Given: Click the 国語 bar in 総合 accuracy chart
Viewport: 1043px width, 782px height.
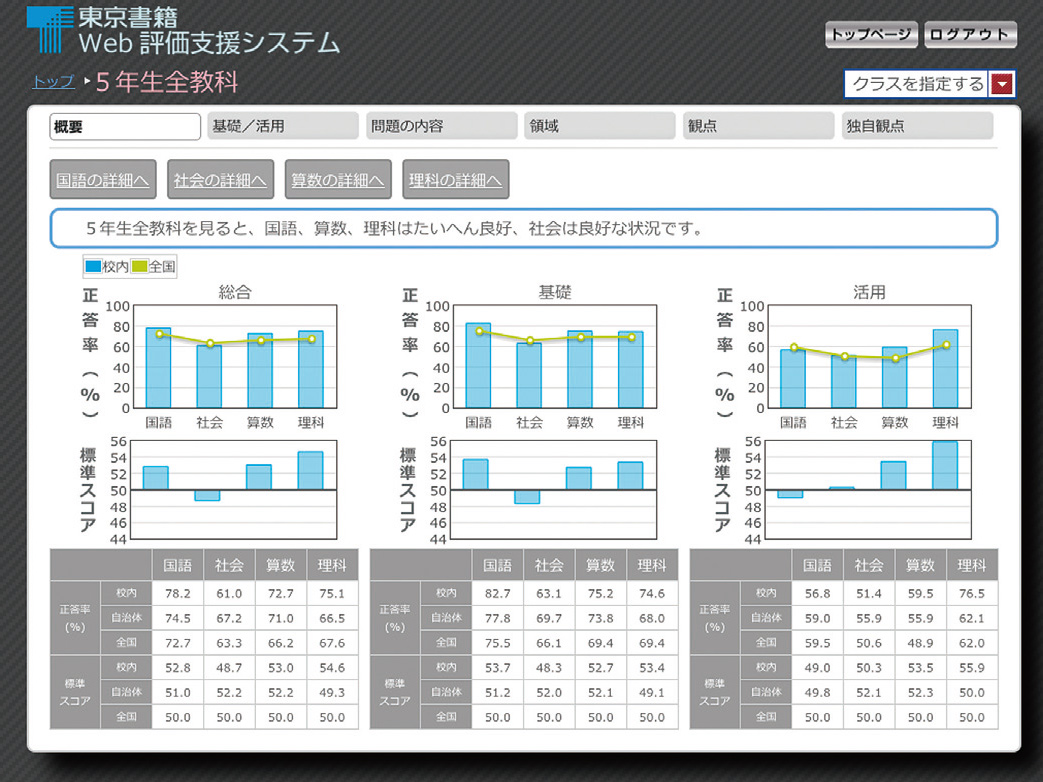Looking at the screenshot, I should (158, 368).
